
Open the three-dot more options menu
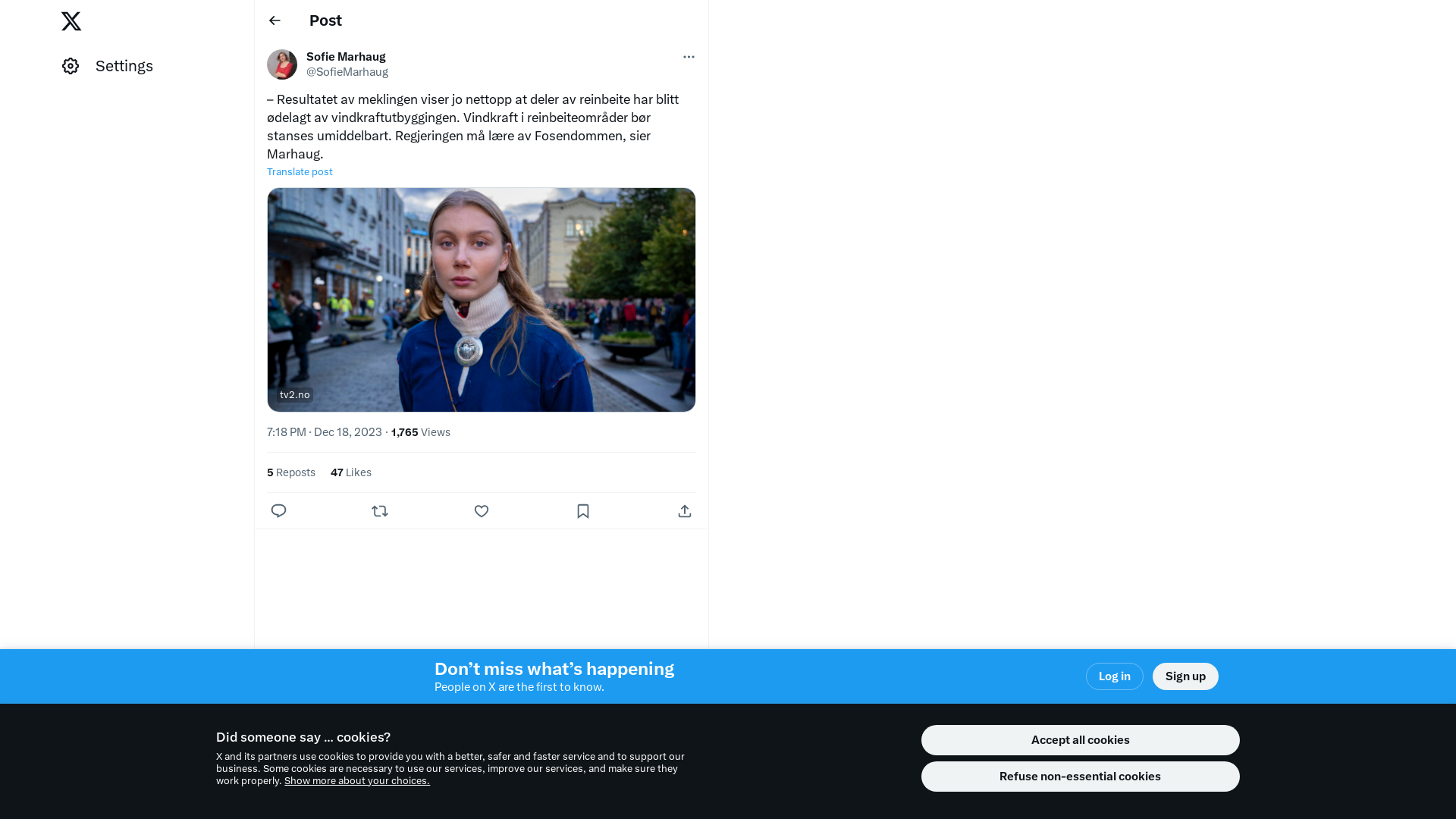tap(689, 57)
